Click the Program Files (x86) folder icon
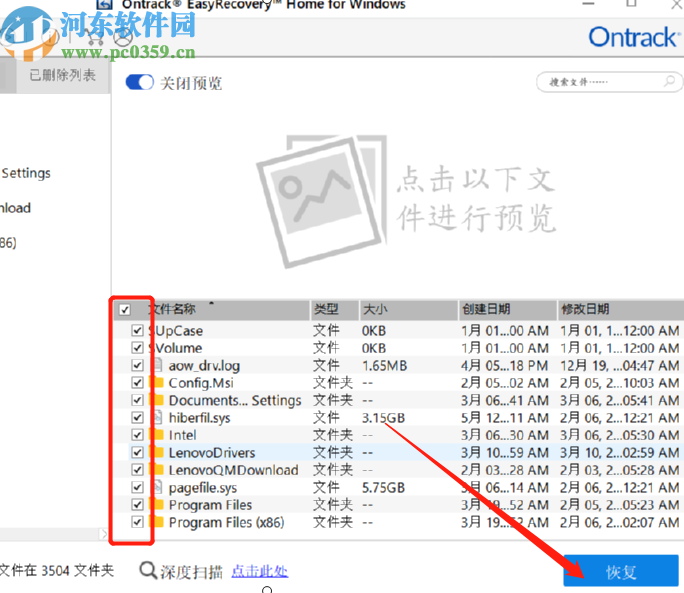This screenshot has height=593, width=684. (x=157, y=521)
